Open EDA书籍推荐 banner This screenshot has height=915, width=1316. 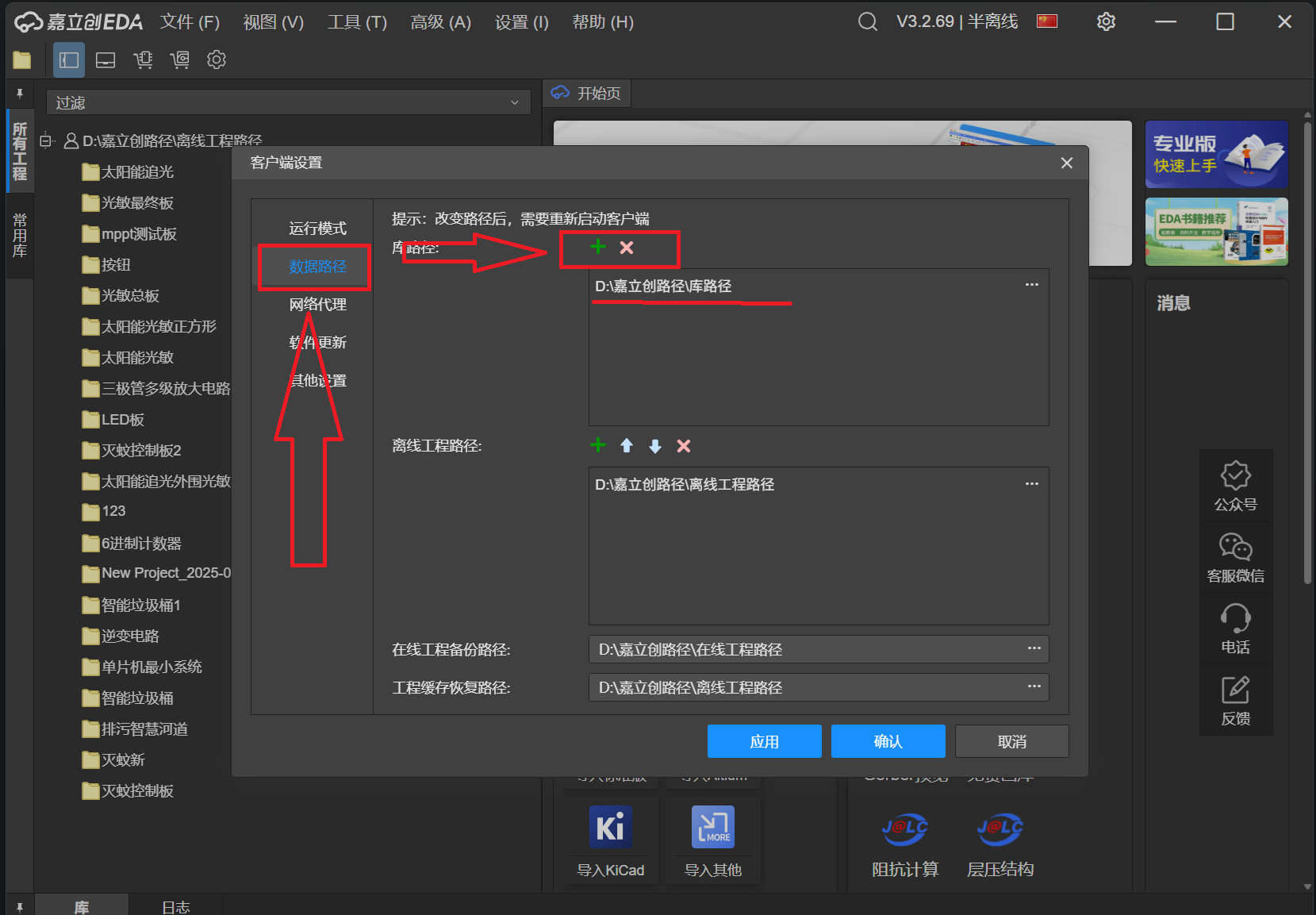click(1216, 231)
